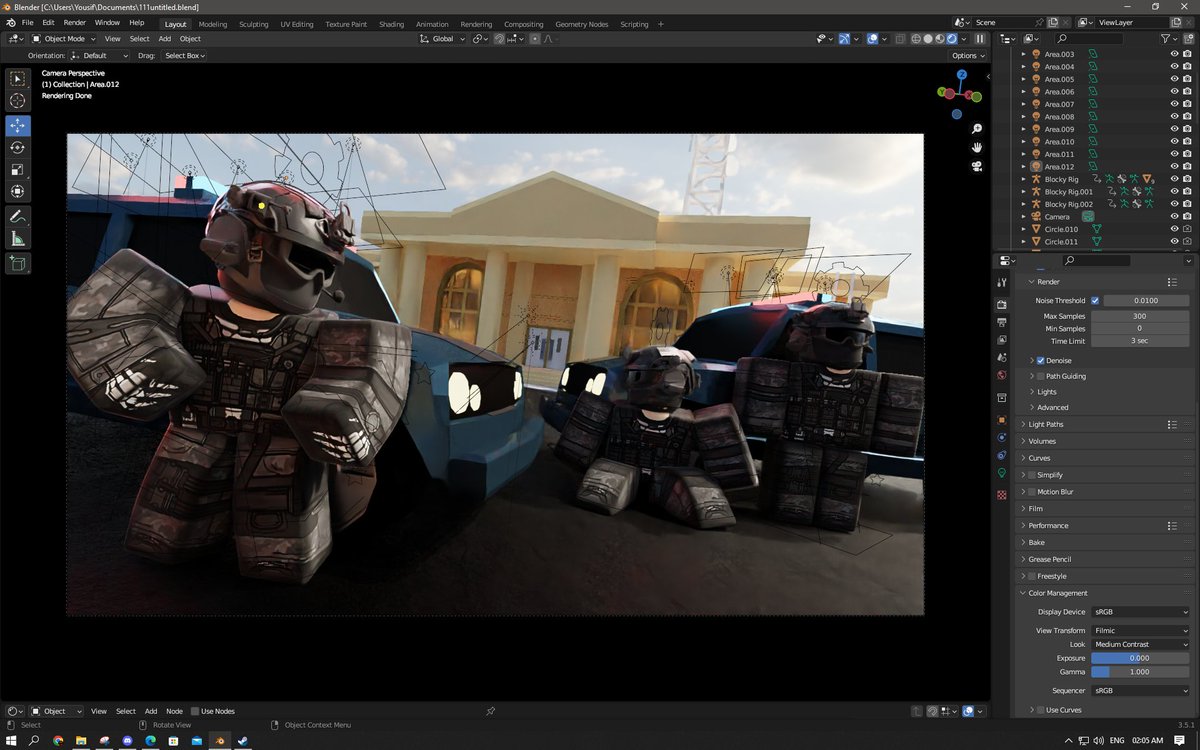The height and width of the screenshot is (750, 1200).
Task: Hide Blocky Rig with its eye icon
Action: pyautogui.click(x=1174, y=179)
